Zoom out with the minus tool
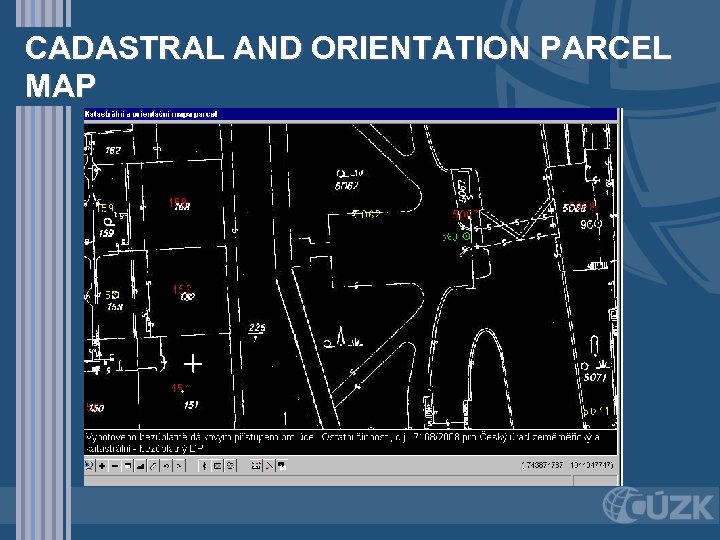This screenshot has height=540, width=720. coord(115,466)
